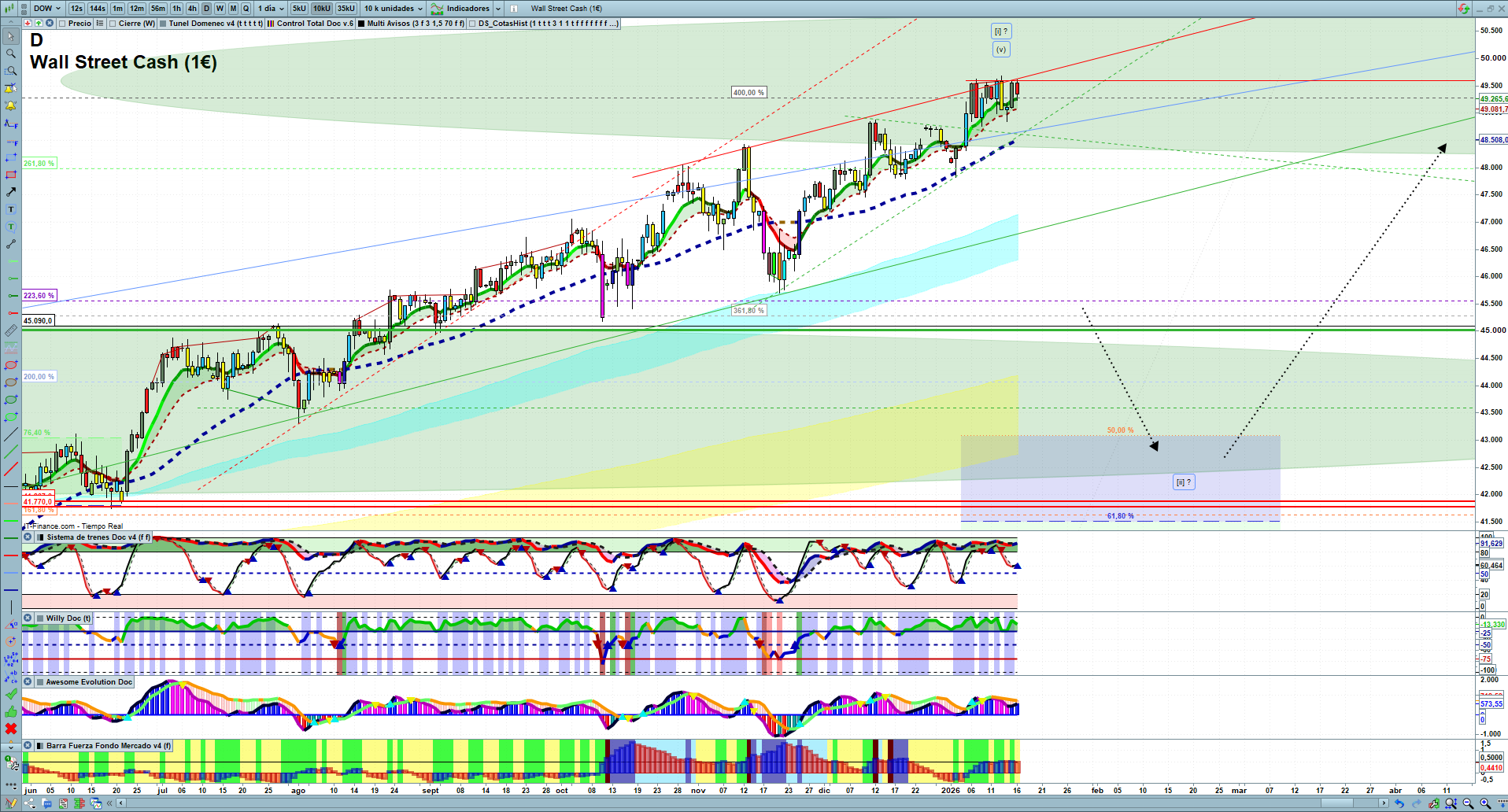Select the red ellipse drawing tool
Viewport: 1508px width, 812px height.
point(11,365)
